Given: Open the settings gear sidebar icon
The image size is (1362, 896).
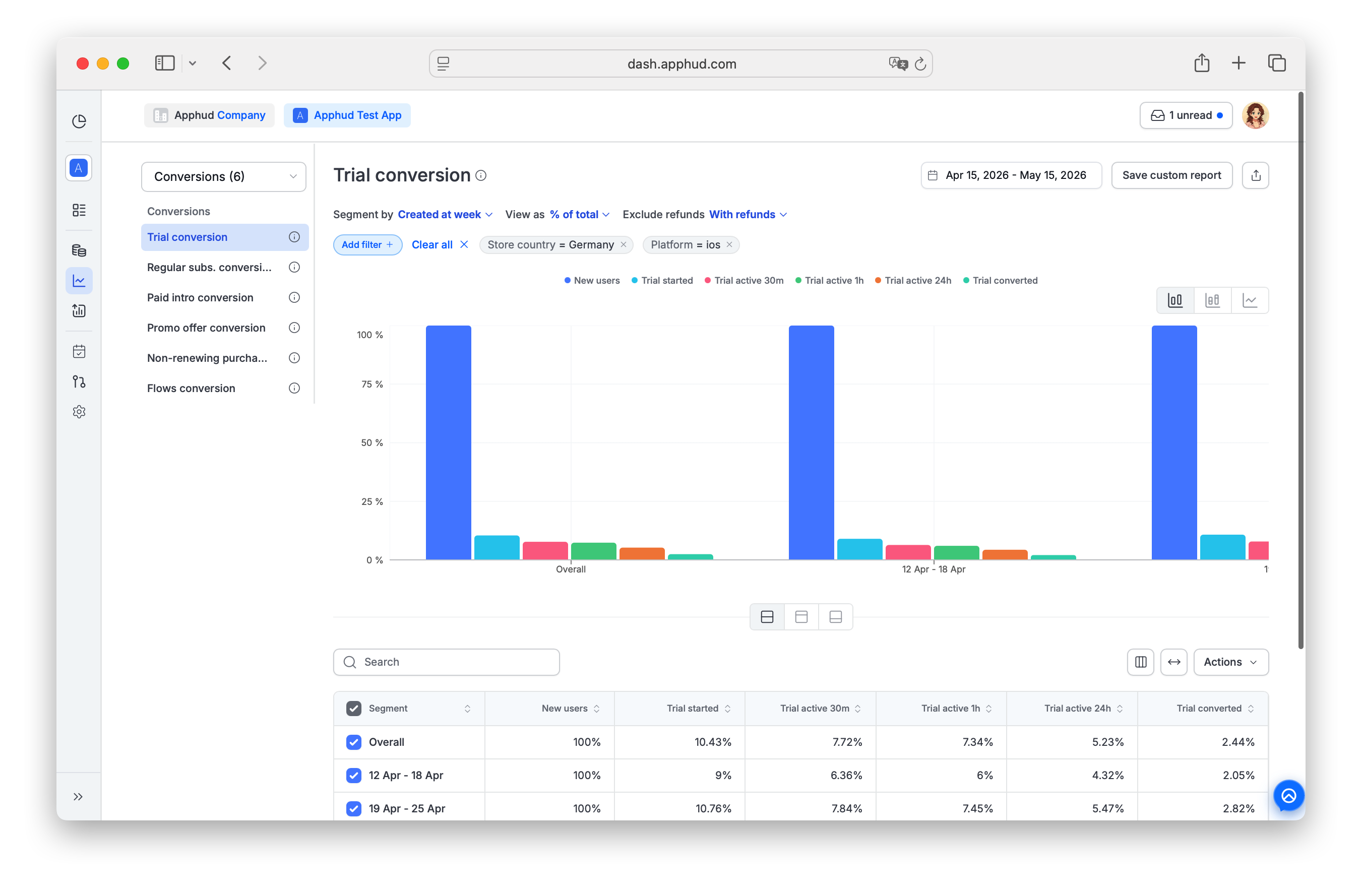Looking at the screenshot, I should click(79, 412).
